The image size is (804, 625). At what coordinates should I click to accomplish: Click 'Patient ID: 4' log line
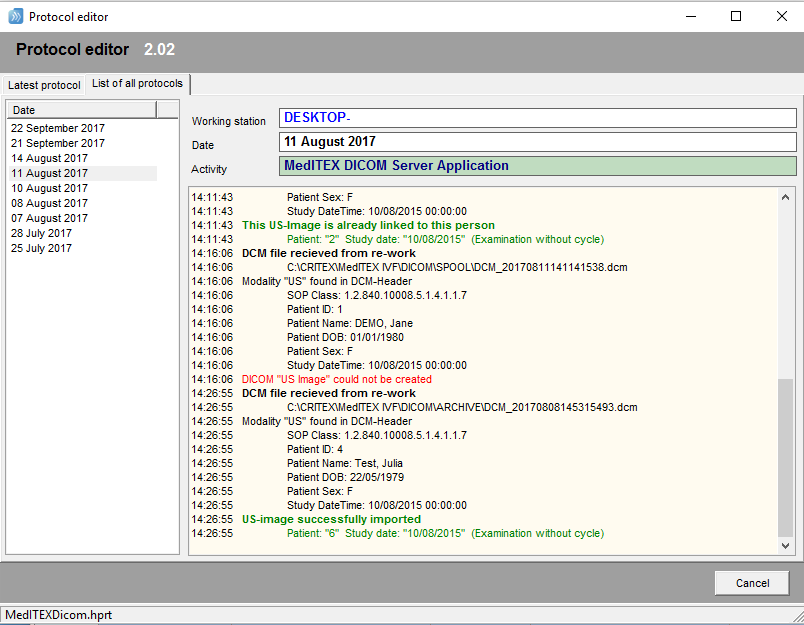[315, 449]
